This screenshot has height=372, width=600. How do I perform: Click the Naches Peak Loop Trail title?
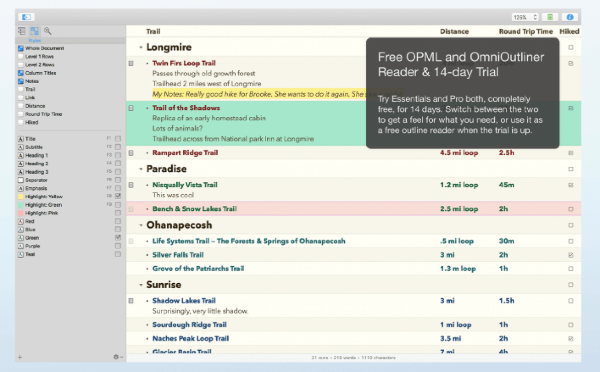click(191, 339)
